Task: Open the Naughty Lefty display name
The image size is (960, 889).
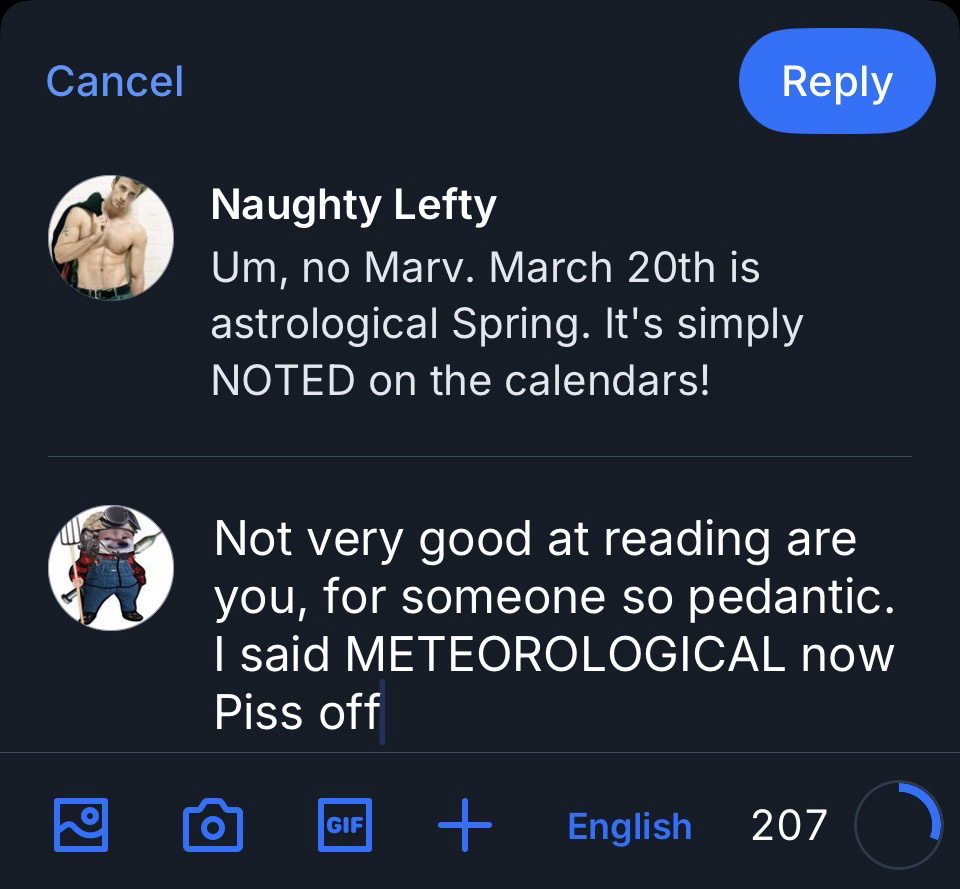Action: 353,205
